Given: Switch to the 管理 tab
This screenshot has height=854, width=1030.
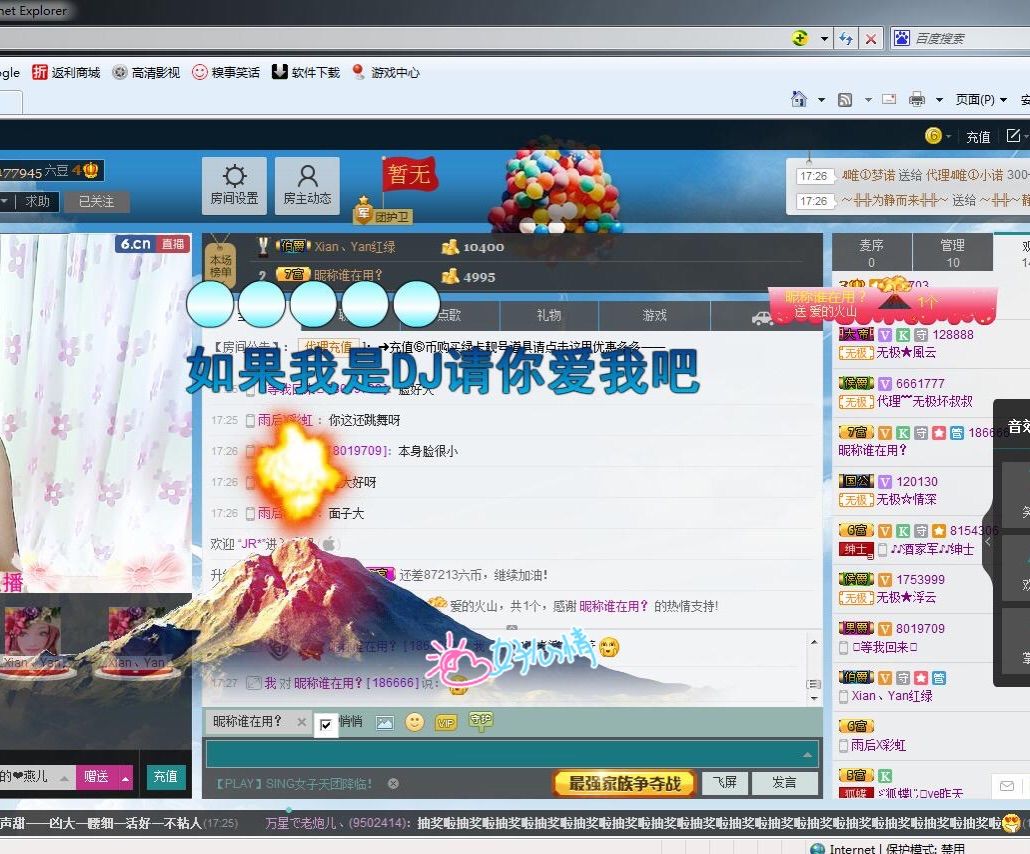Looking at the screenshot, I should [952, 252].
